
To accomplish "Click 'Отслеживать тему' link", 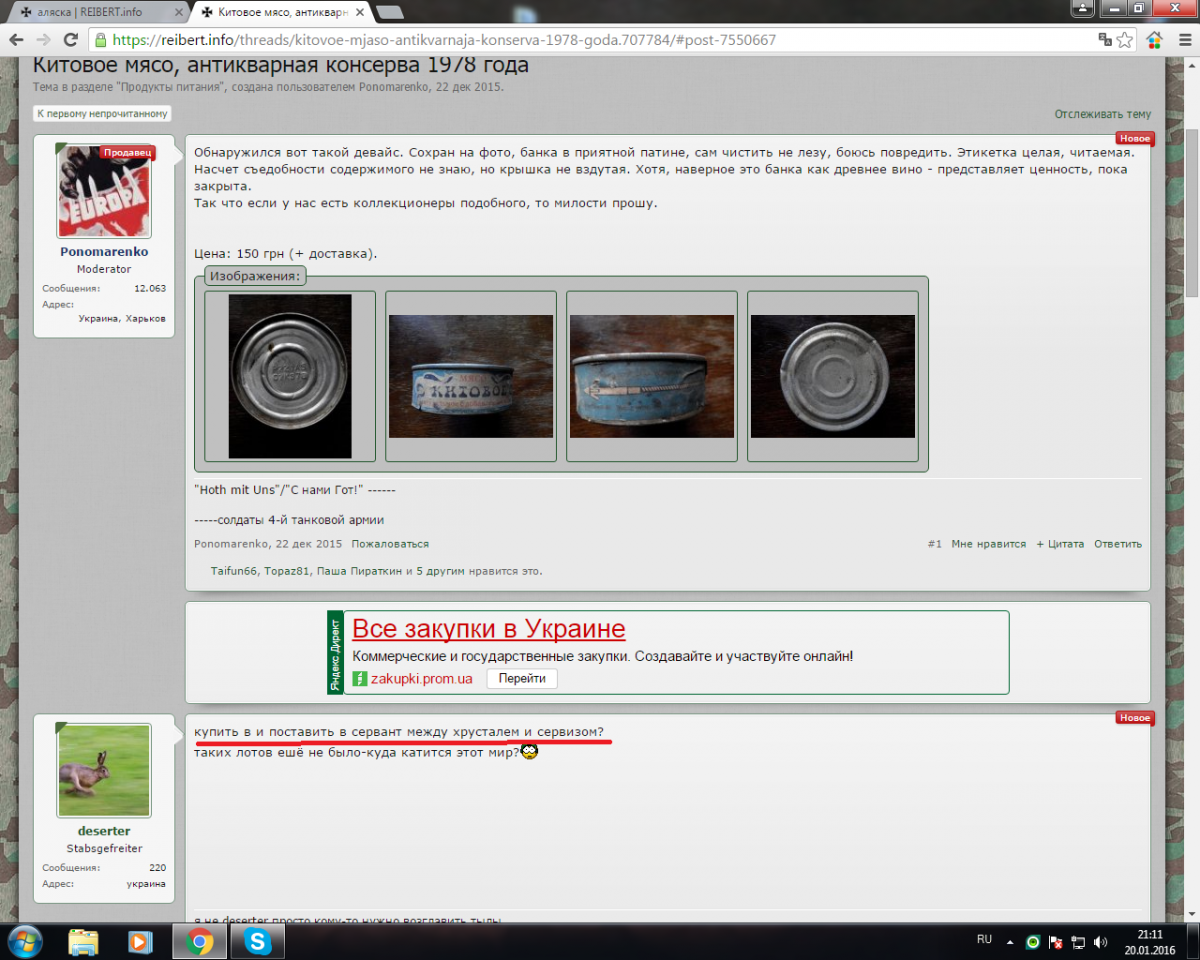I will pos(1102,114).
